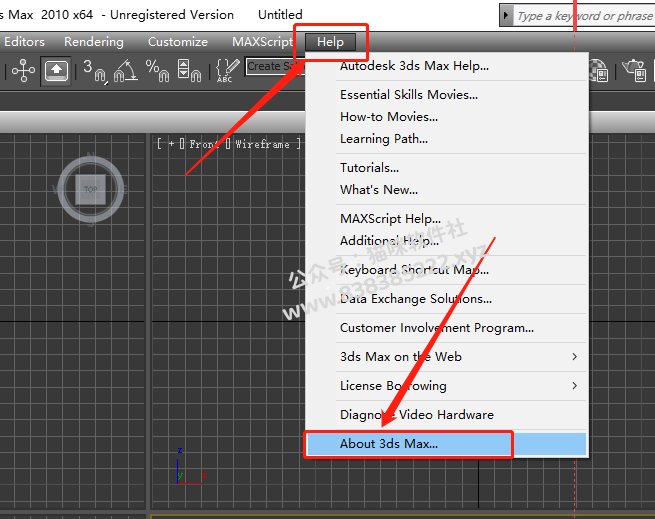Click the viewport [+] general label

pyautogui.click(x=171, y=144)
